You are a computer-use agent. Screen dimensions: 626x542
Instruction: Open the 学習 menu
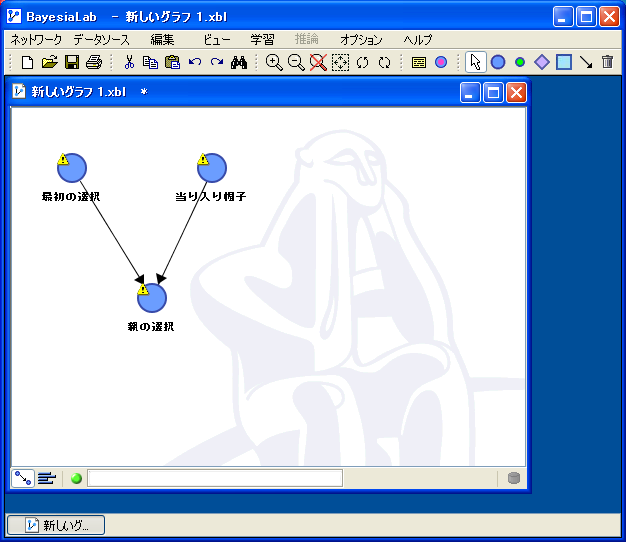pyautogui.click(x=262, y=40)
